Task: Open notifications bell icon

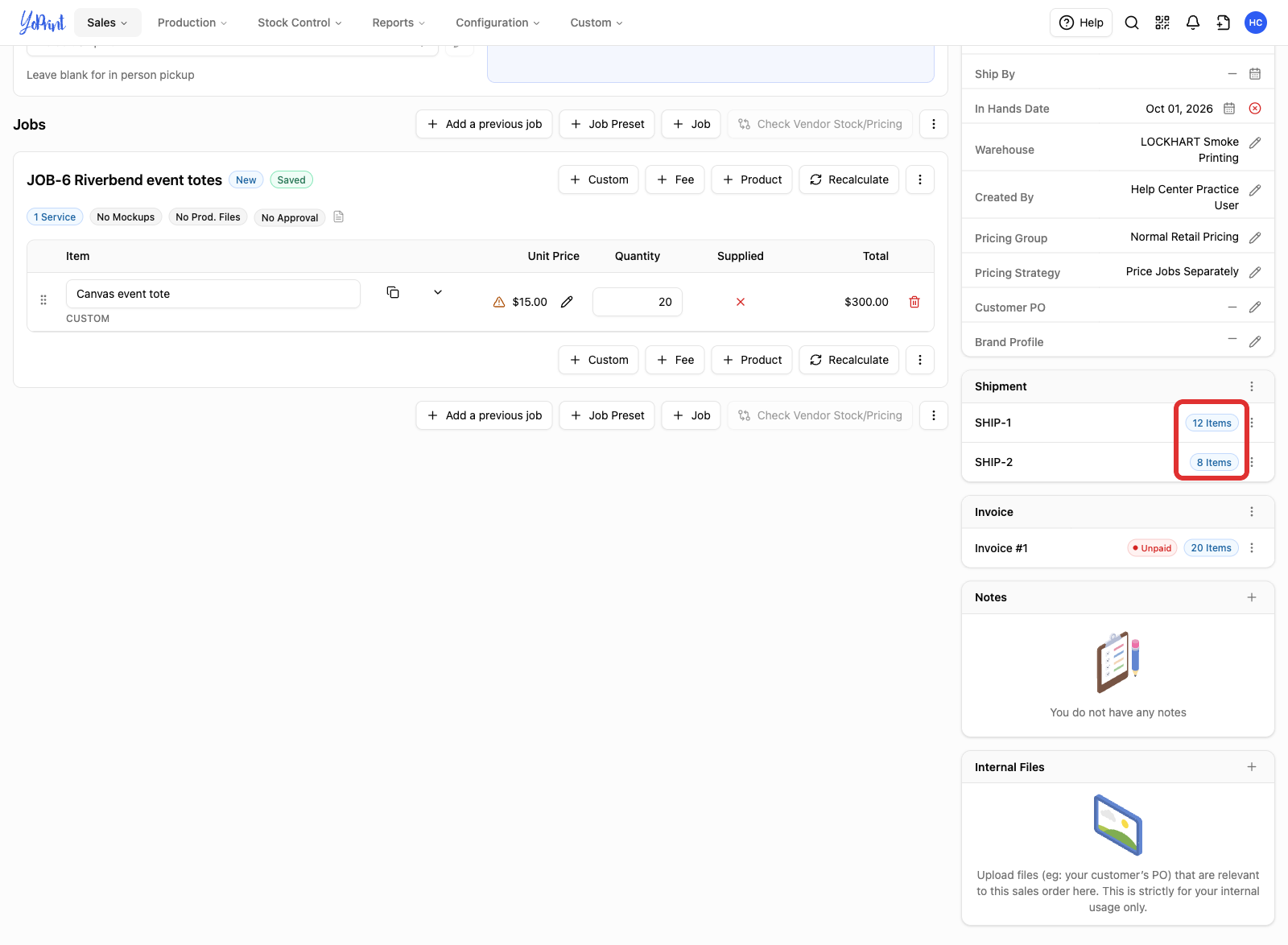Action: (x=1193, y=23)
